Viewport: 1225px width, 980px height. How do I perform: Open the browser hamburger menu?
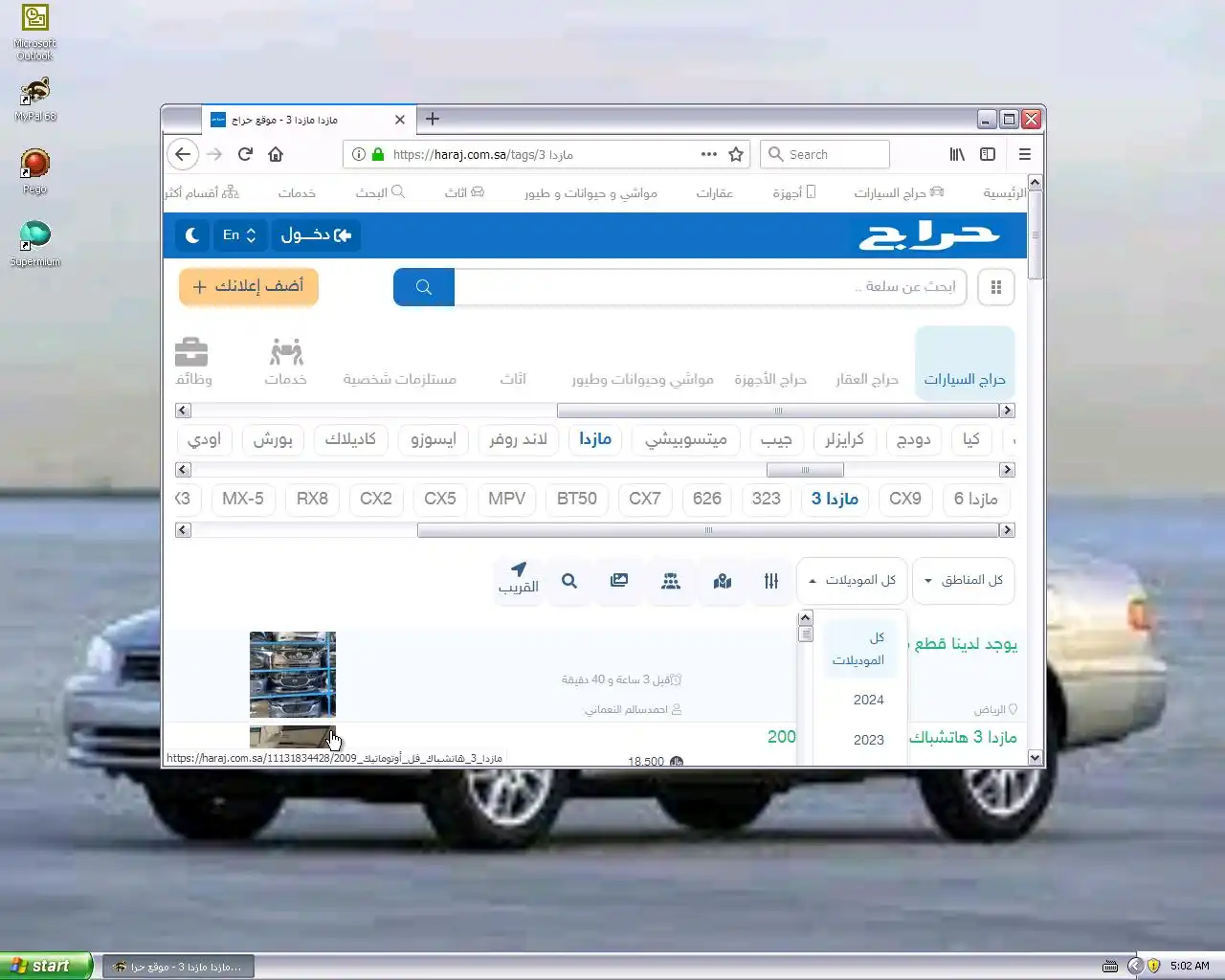tap(1025, 154)
